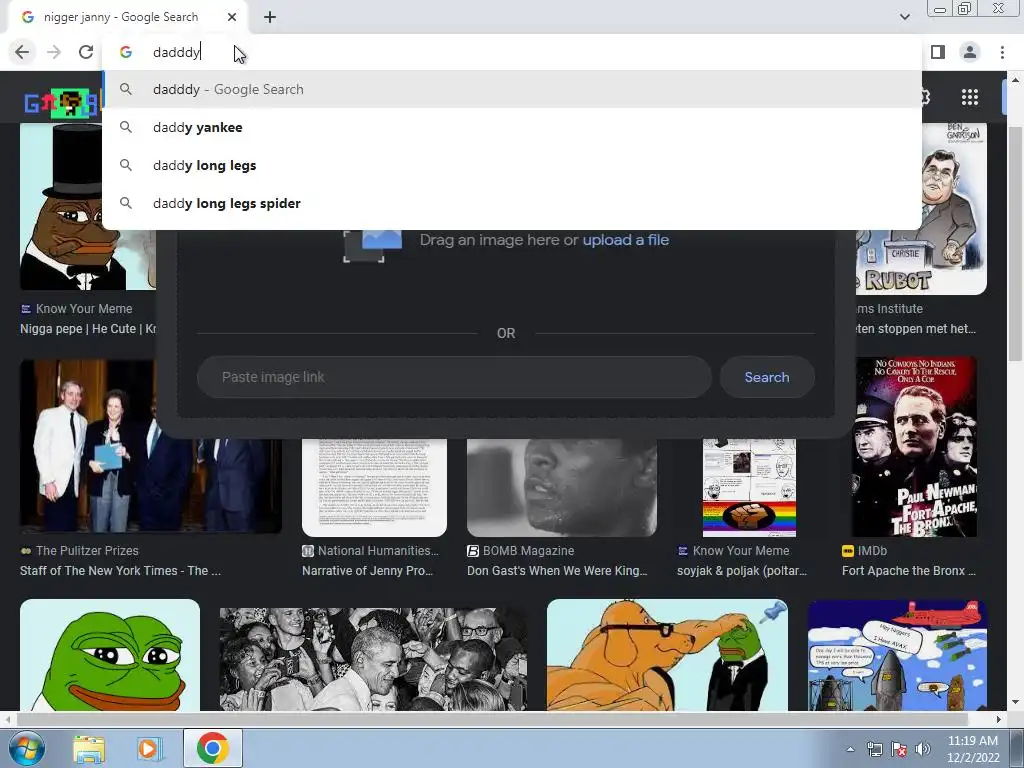Click the horizontal scrollbar left arrow

coord(7,719)
